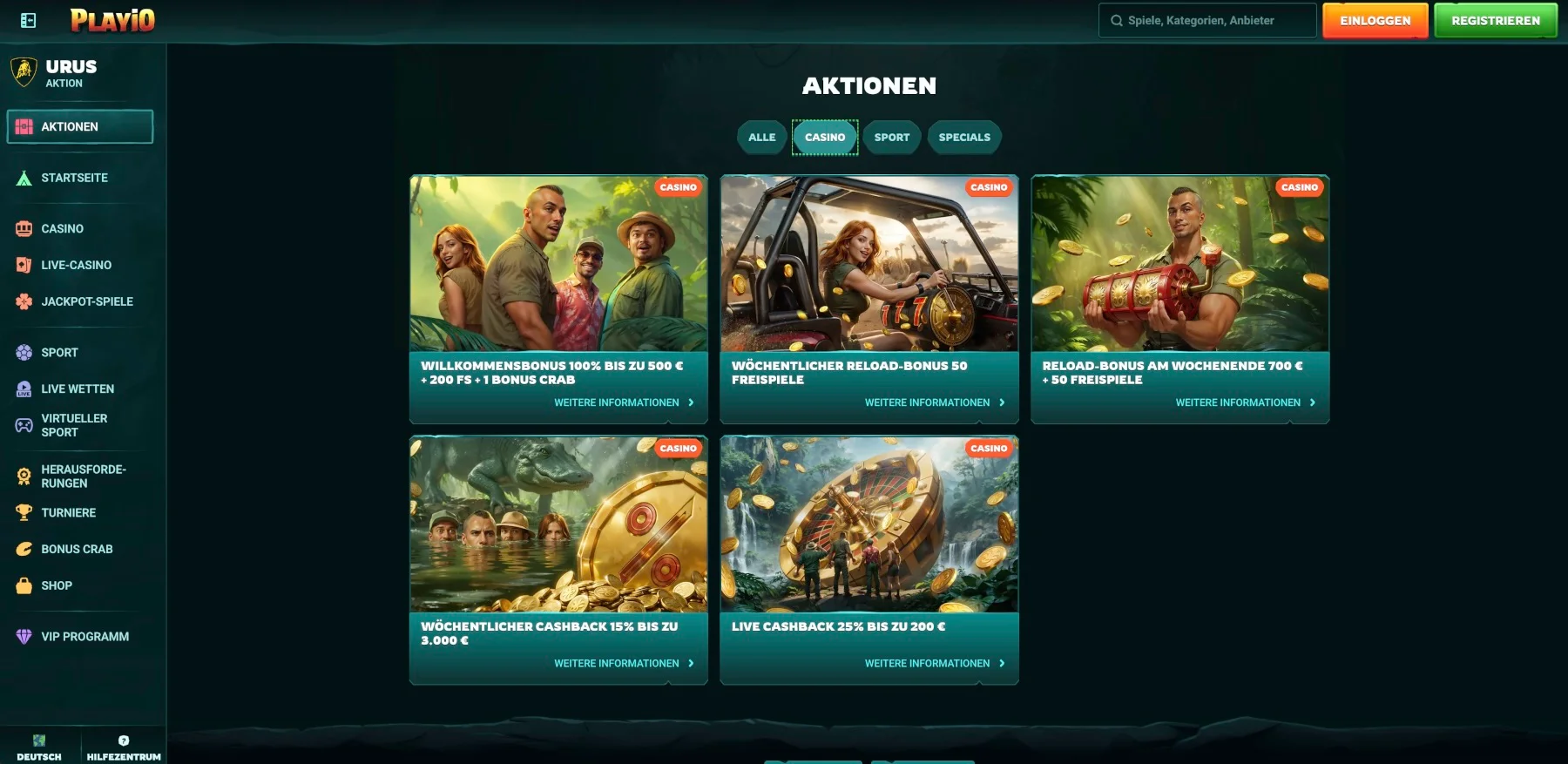1568x764 pixels.
Task: Click the Shop bag icon
Action: point(24,585)
